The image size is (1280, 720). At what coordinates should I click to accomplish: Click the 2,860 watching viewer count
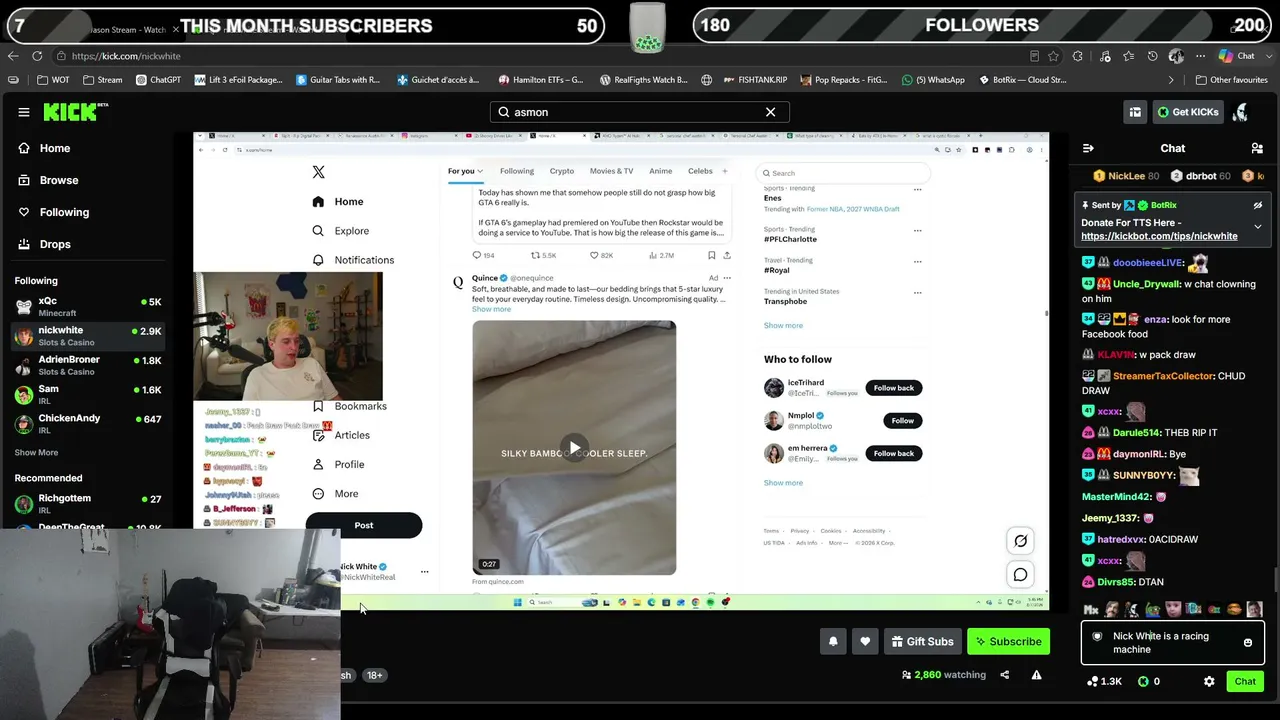click(944, 675)
